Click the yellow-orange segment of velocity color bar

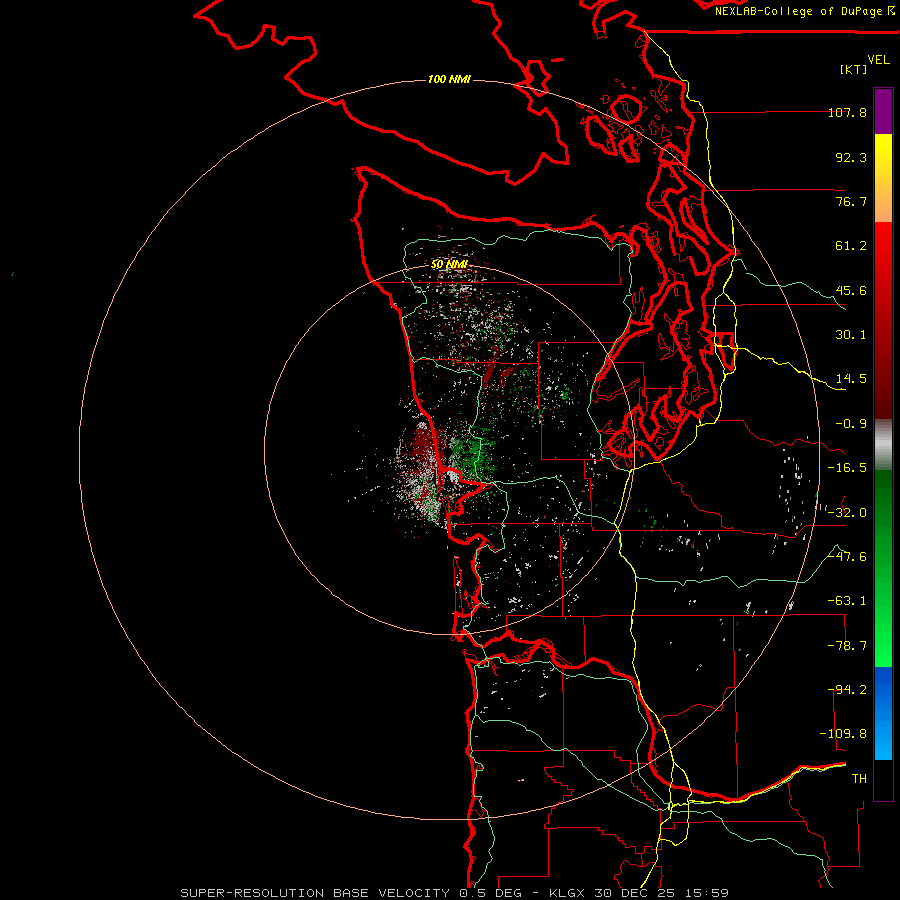click(883, 178)
